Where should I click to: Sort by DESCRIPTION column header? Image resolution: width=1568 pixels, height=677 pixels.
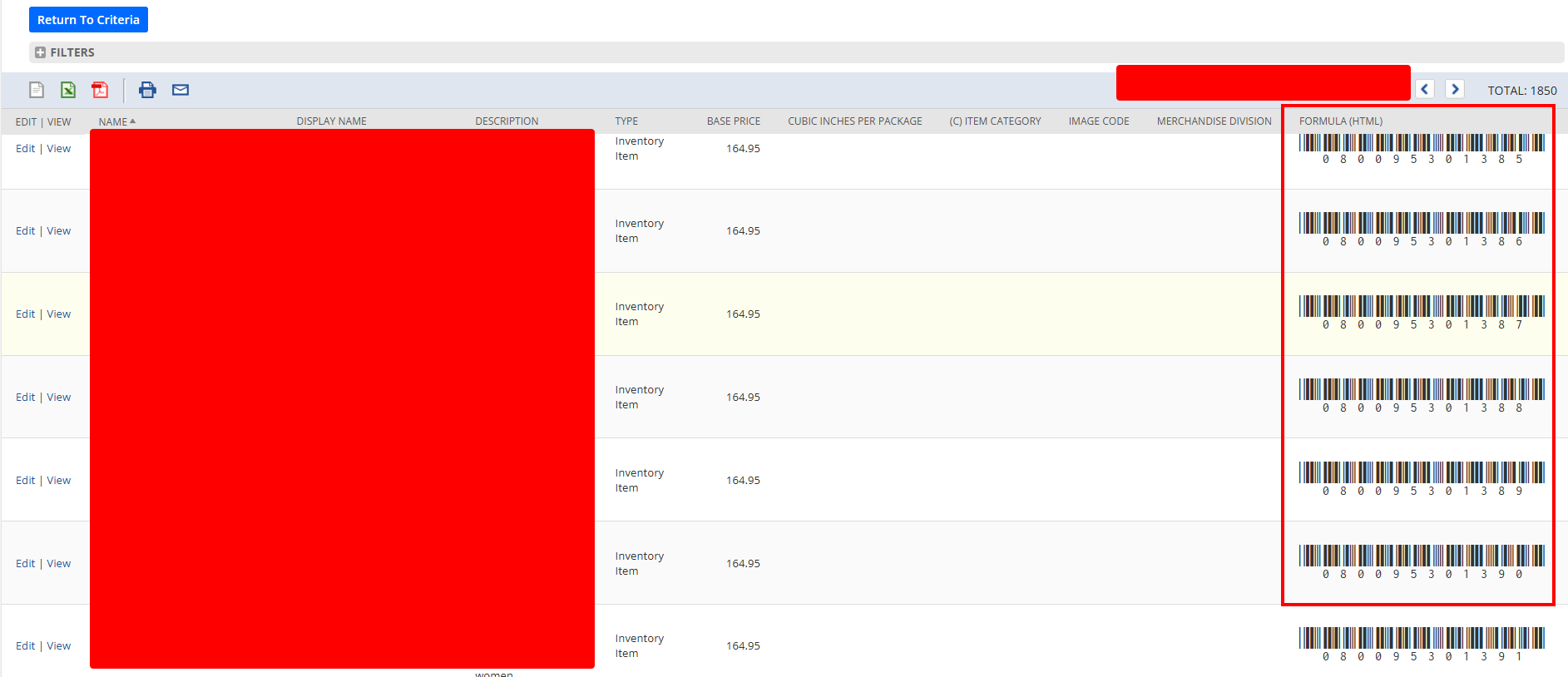pos(507,121)
